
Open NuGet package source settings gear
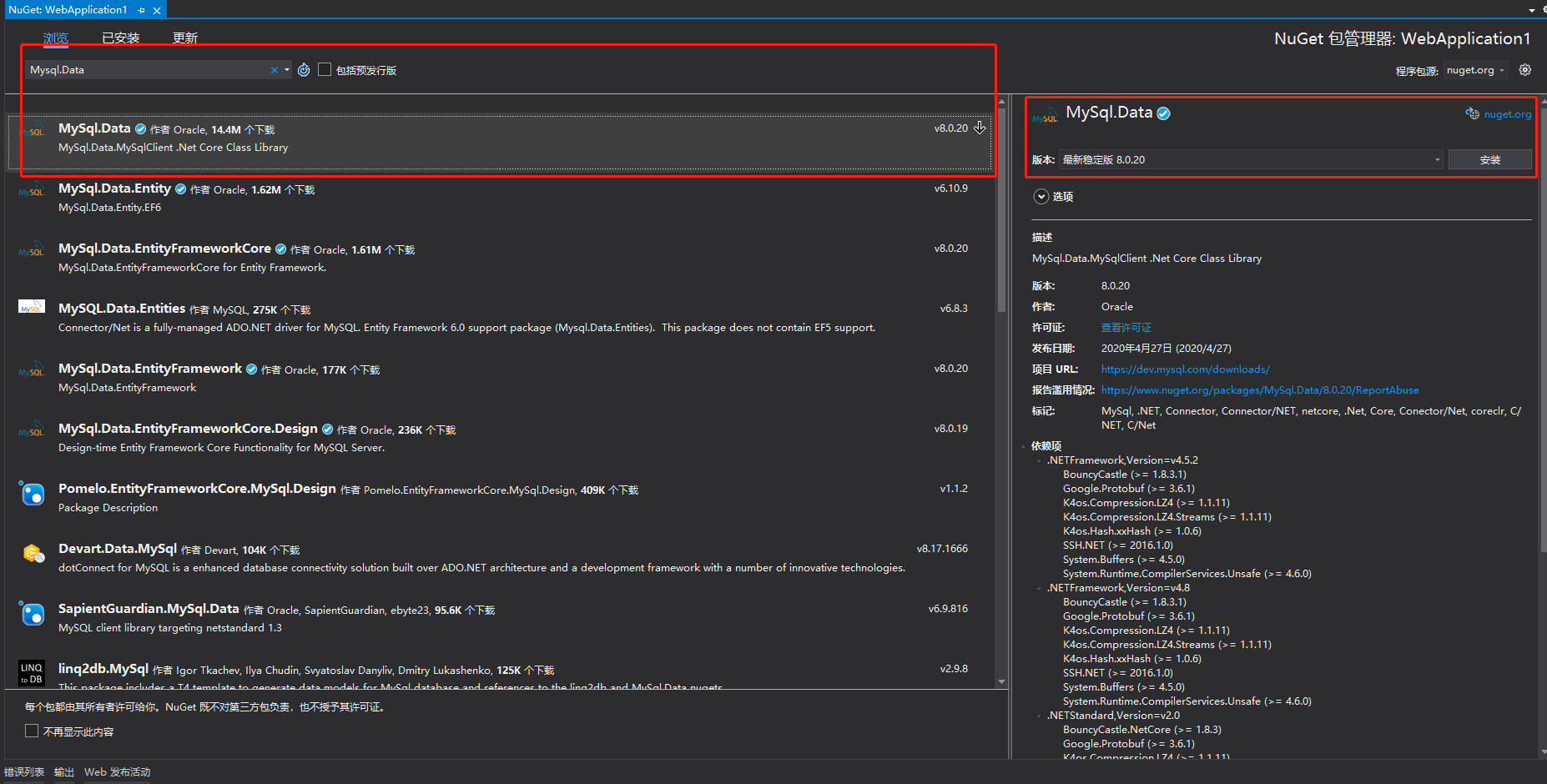[x=1525, y=70]
